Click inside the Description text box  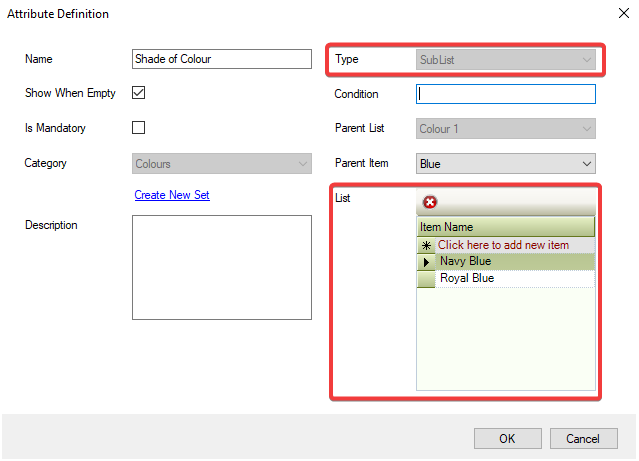(x=222, y=267)
